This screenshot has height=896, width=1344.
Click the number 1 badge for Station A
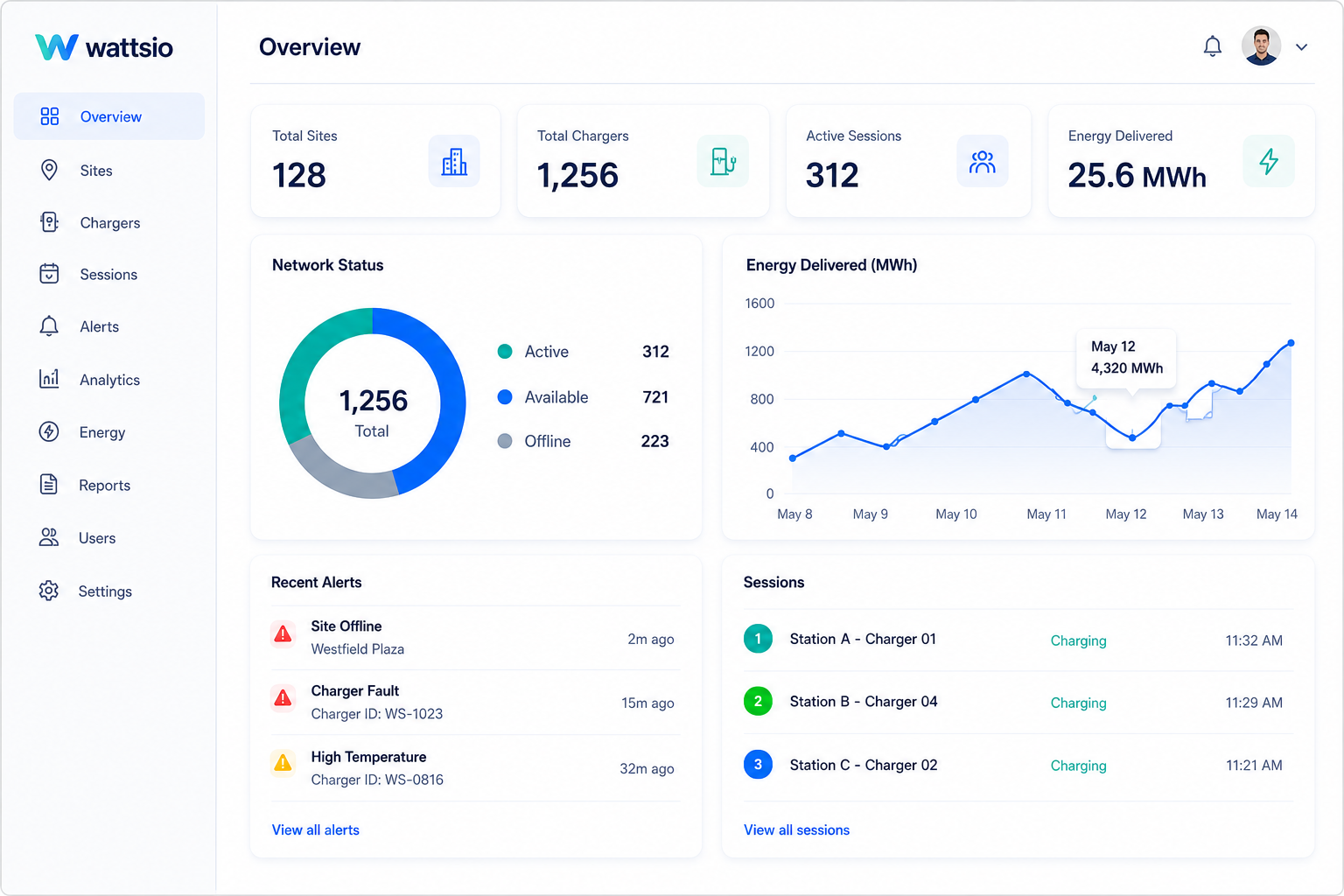tap(758, 639)
